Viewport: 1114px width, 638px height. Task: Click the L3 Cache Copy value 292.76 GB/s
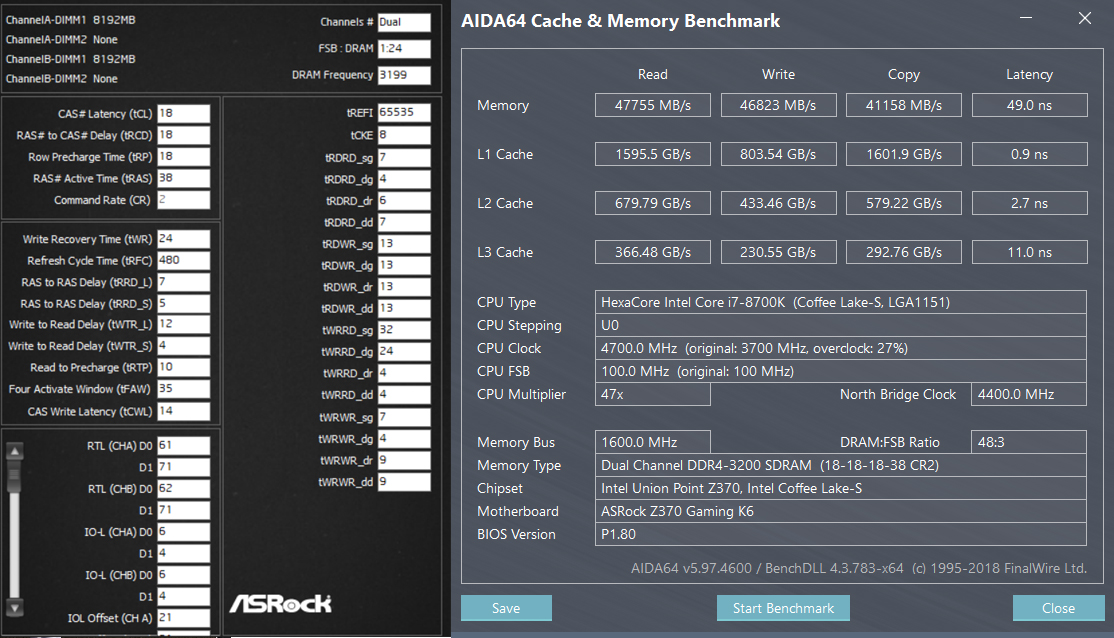pyautogui.click(x=904, y=252)
